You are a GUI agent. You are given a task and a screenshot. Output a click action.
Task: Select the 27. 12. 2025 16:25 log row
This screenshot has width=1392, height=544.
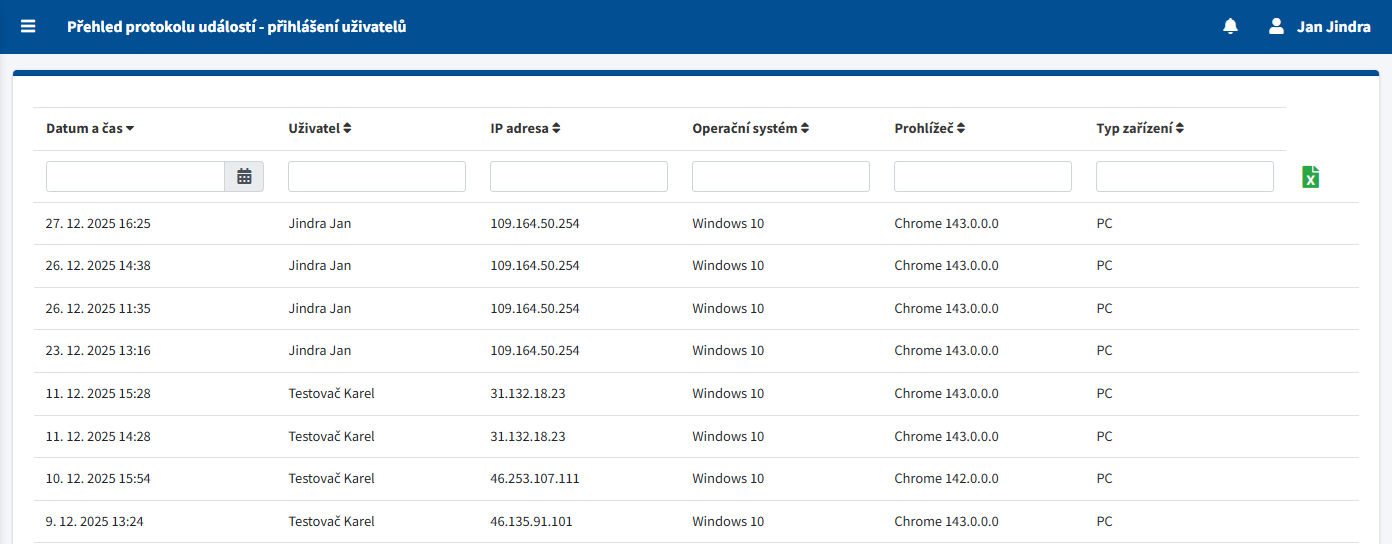(98, 224)
